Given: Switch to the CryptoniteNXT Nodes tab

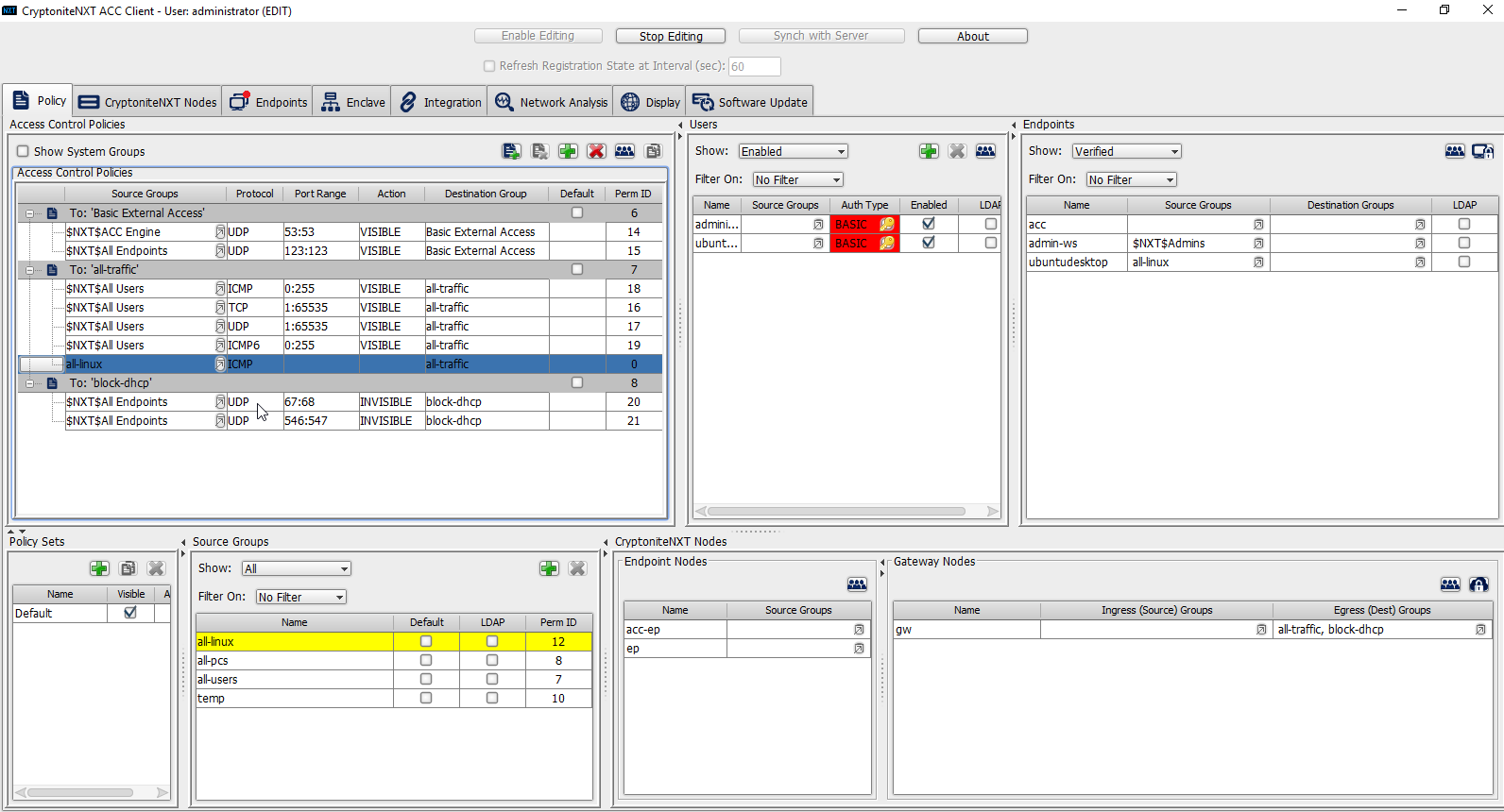Looking at the screenshot, I should (147, 102).
